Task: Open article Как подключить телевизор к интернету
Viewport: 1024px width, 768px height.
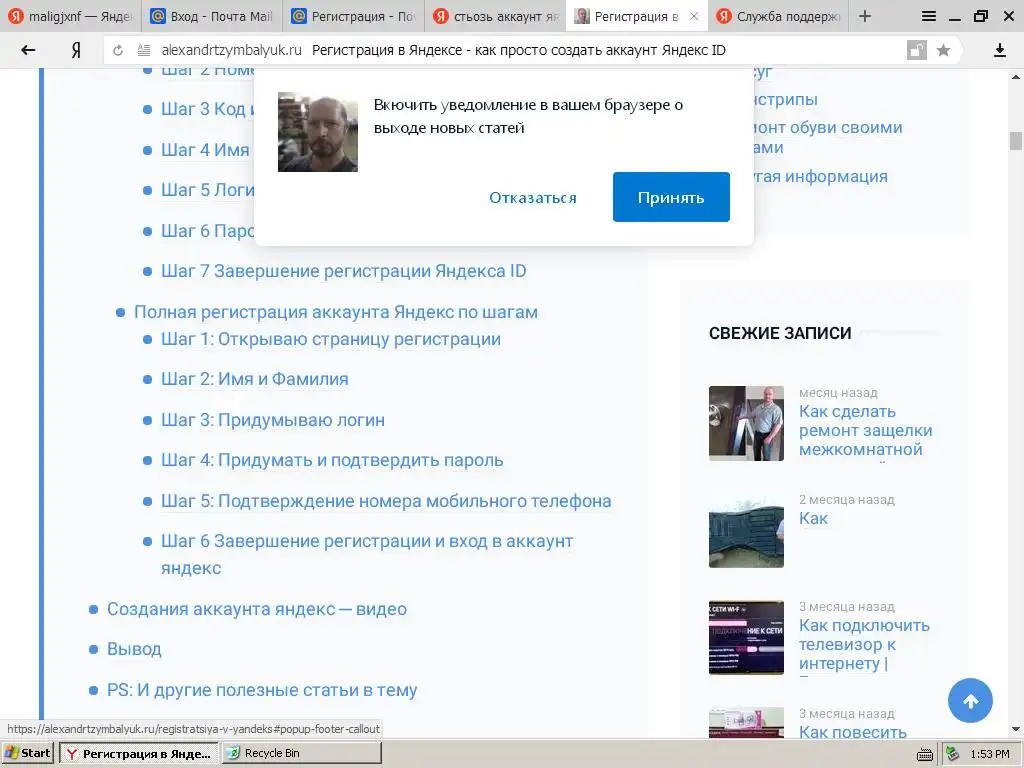Action: [x=864, y=645]
